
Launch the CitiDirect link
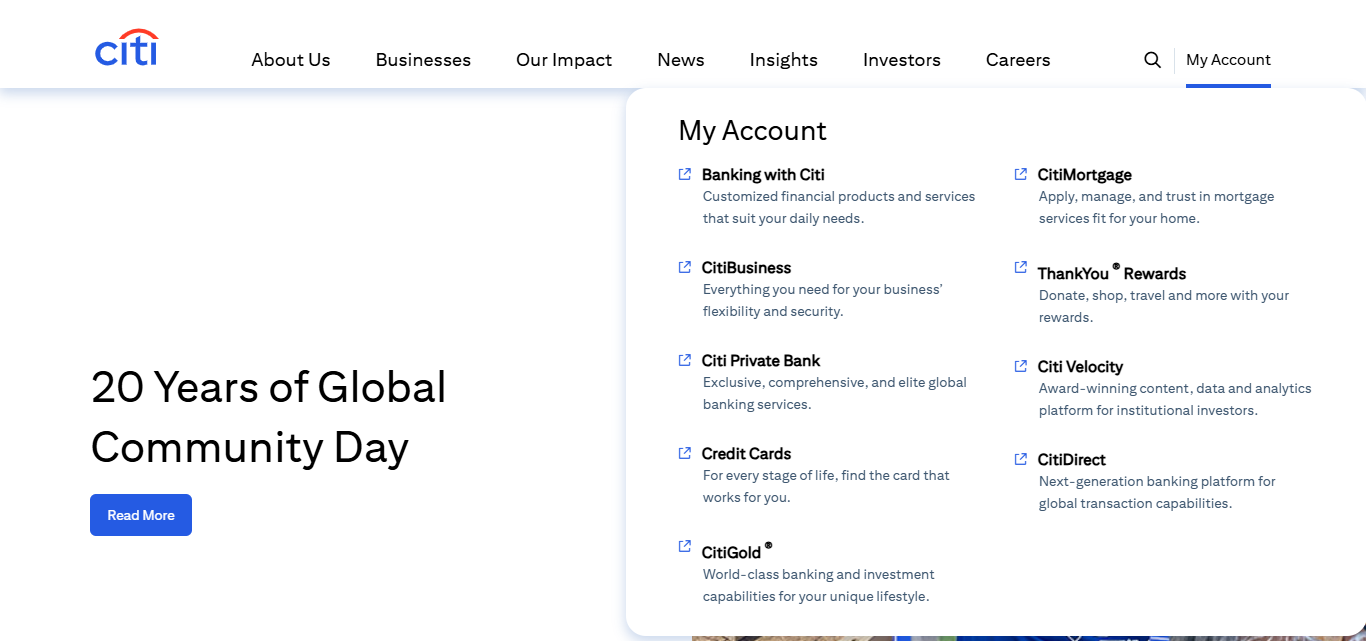[1072, 460]
